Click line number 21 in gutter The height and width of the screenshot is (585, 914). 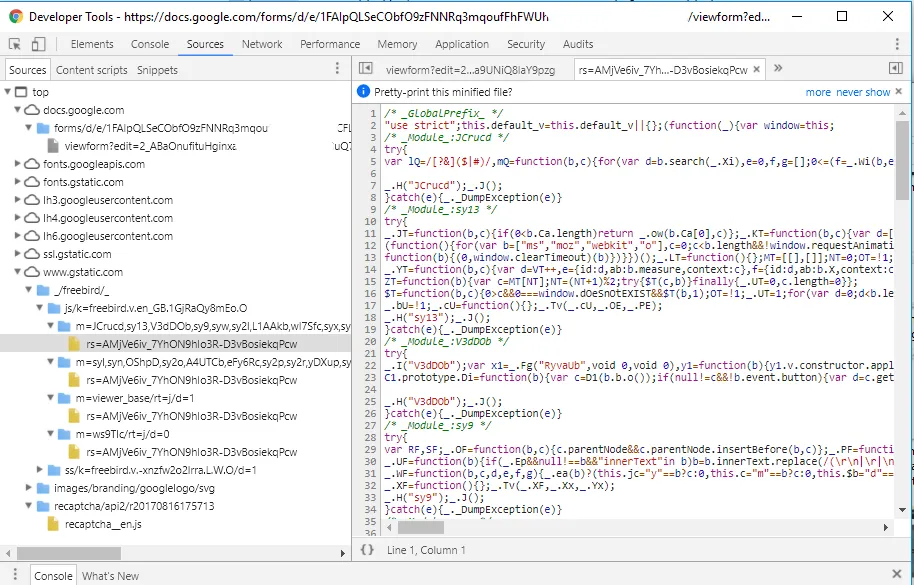coord(370,353)
